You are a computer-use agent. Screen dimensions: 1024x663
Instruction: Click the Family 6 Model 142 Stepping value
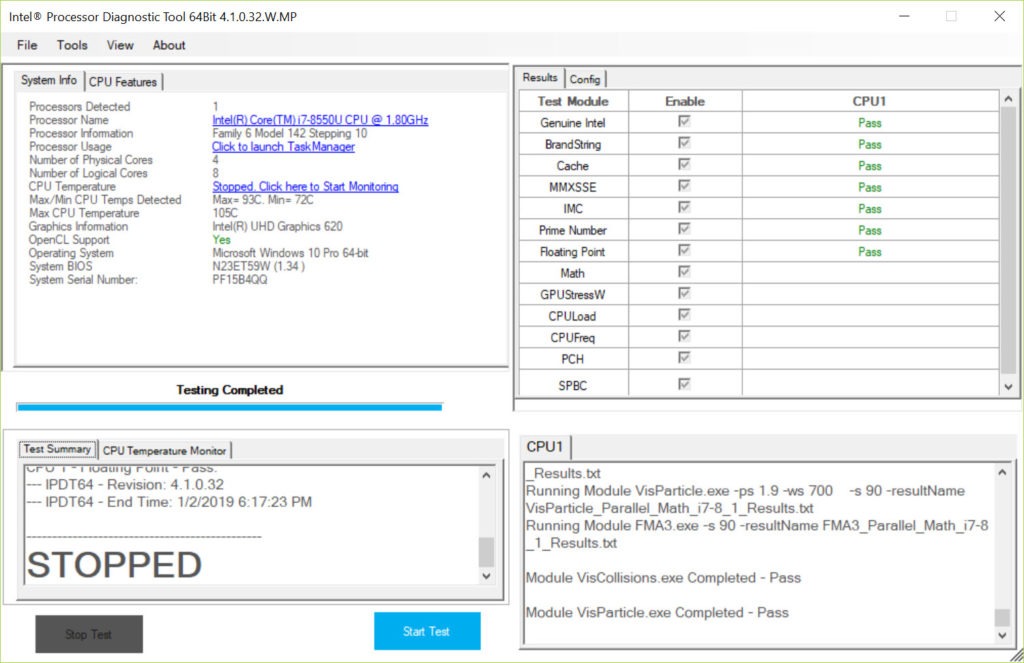(290, 133)
